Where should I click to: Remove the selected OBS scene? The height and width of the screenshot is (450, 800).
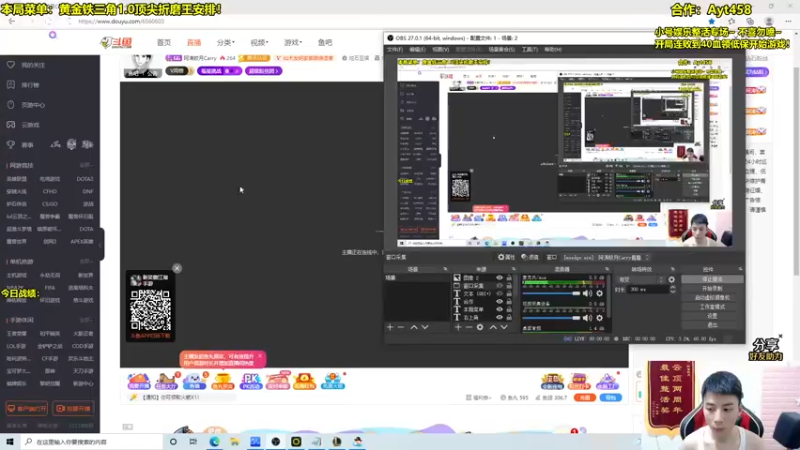[x=401, y=327]
